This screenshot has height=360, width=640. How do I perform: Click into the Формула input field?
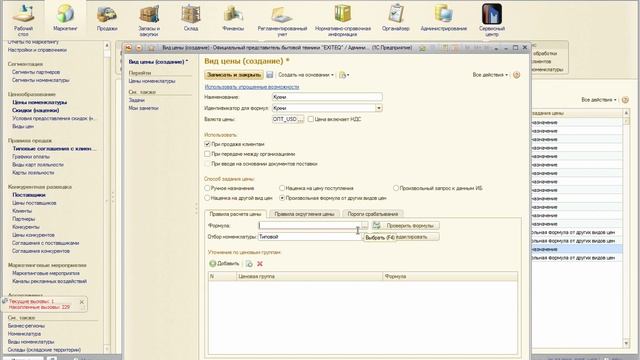[310, 225]
